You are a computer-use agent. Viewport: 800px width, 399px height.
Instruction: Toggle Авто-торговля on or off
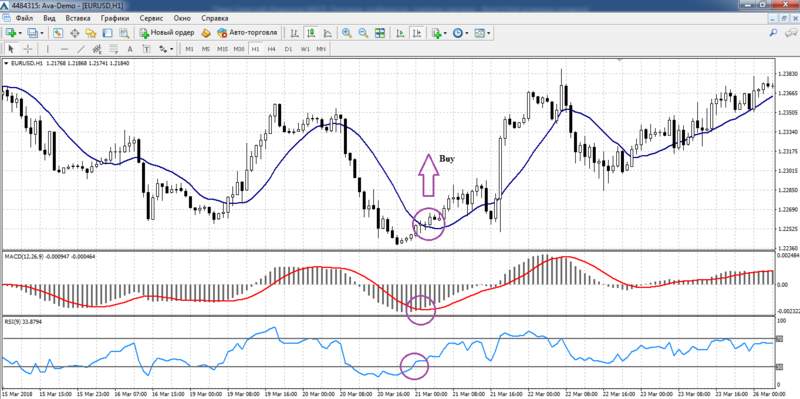[247, 33]
